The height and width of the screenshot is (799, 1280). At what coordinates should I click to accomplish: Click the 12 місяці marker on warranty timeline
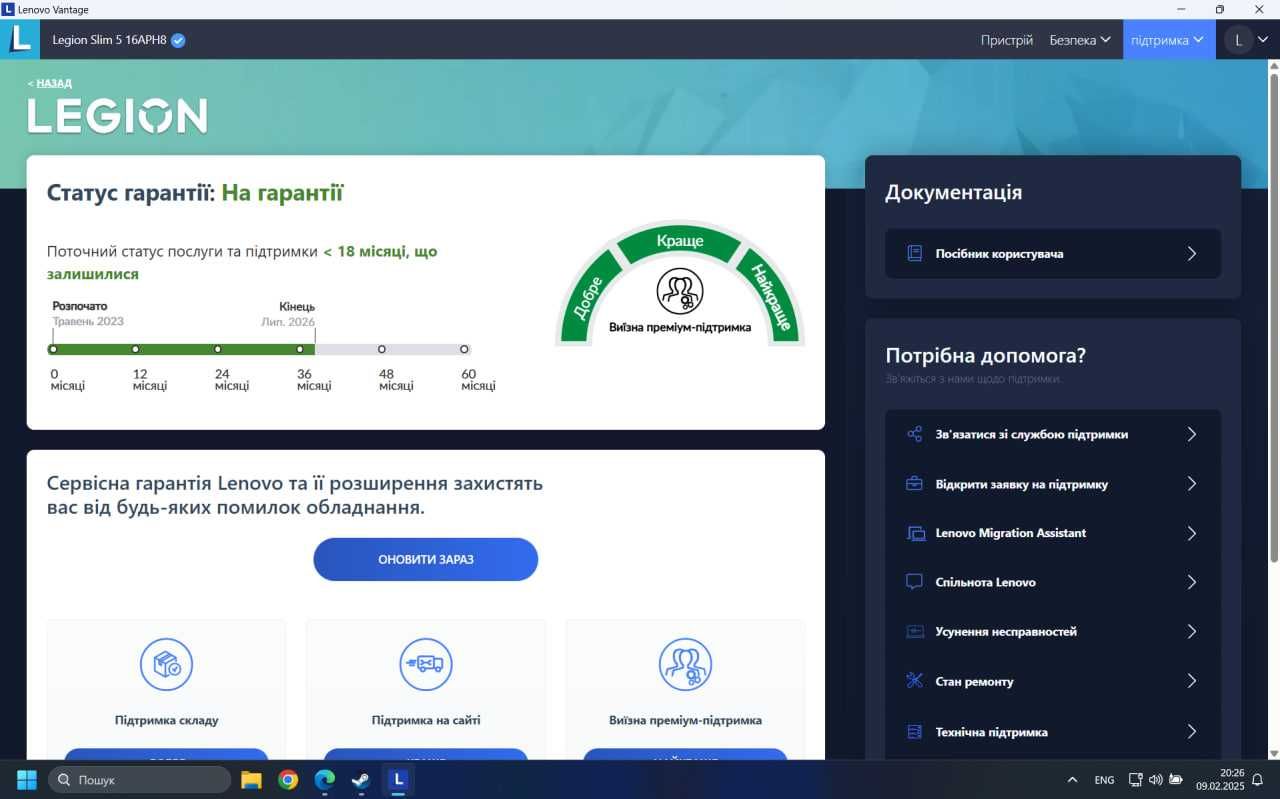coord(136,349)
